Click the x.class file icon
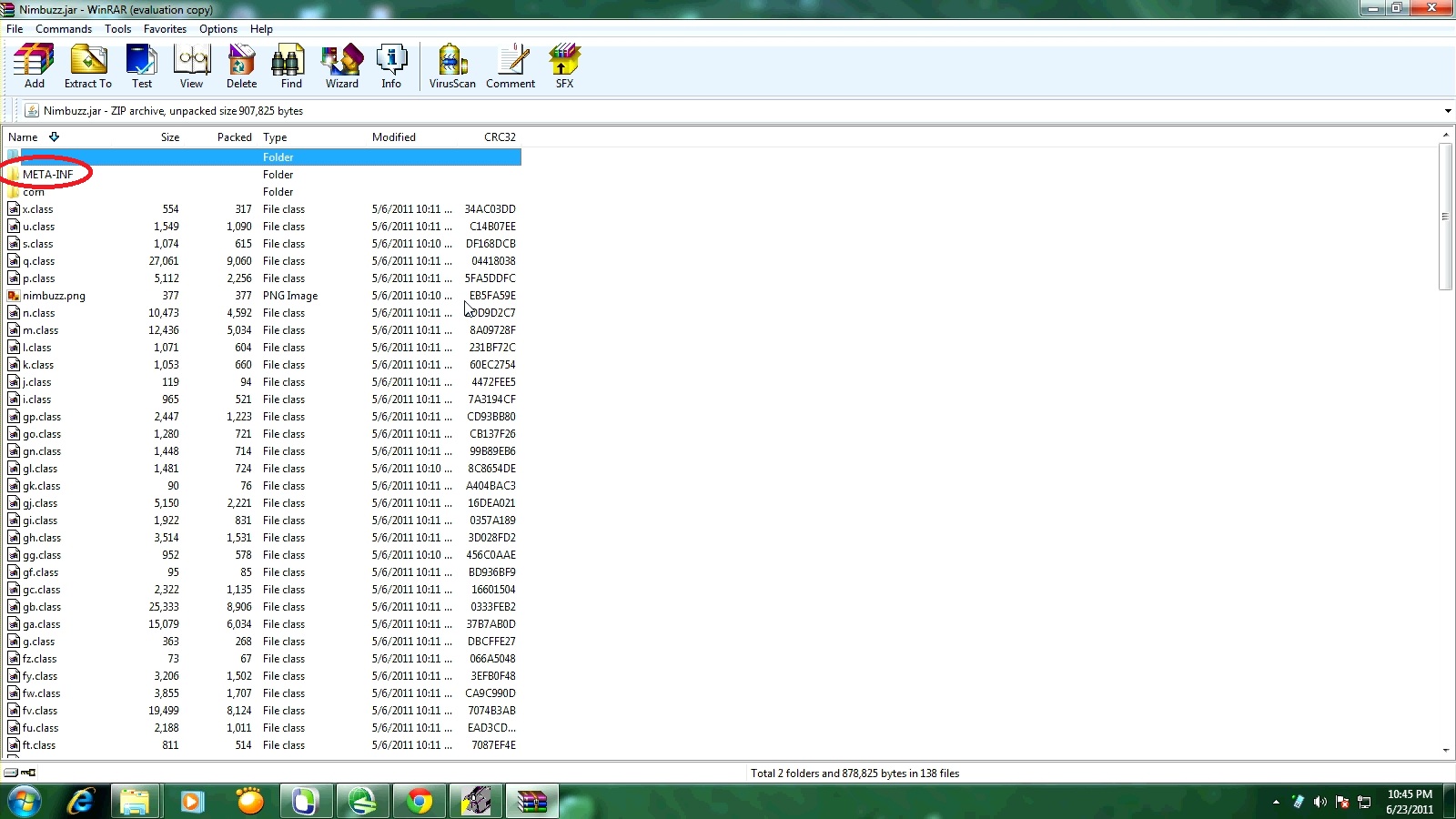Viewport: 1456px width, 819px height. point(14,209)
